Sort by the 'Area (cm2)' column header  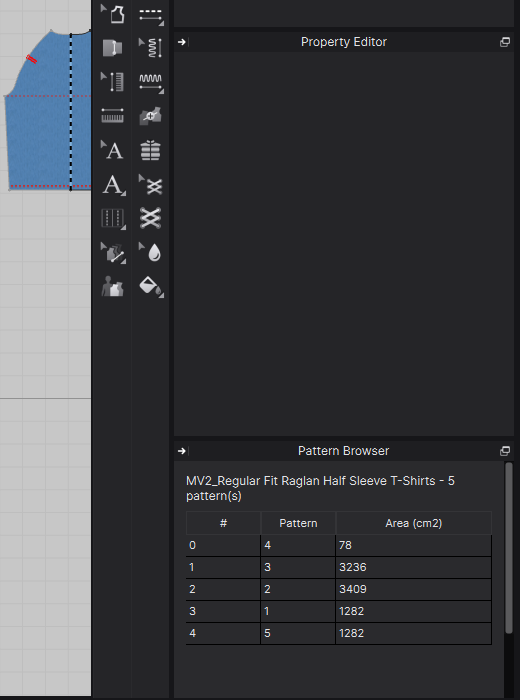click(x=414, y=523)
